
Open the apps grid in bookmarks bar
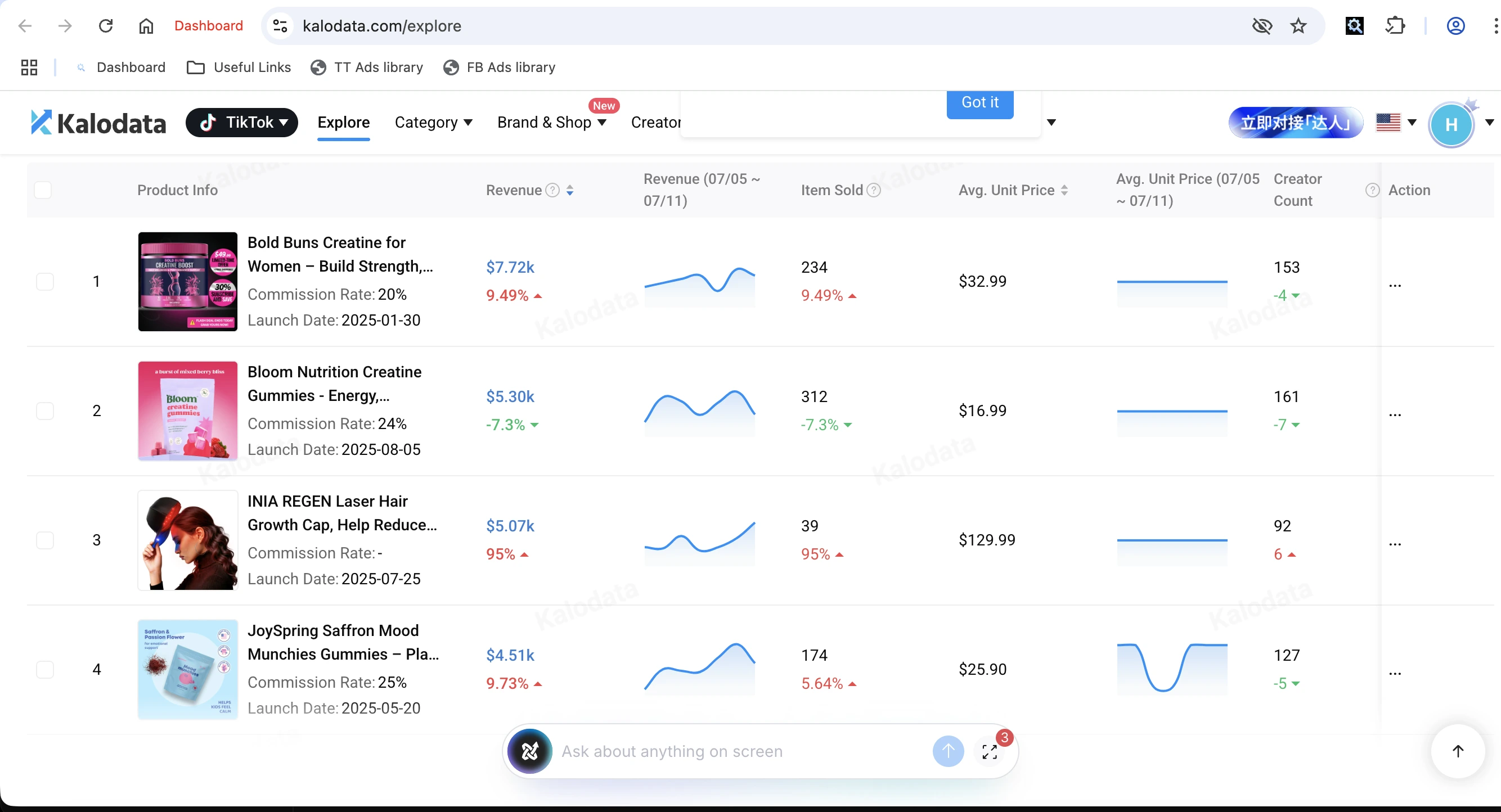tap(29, 67)
